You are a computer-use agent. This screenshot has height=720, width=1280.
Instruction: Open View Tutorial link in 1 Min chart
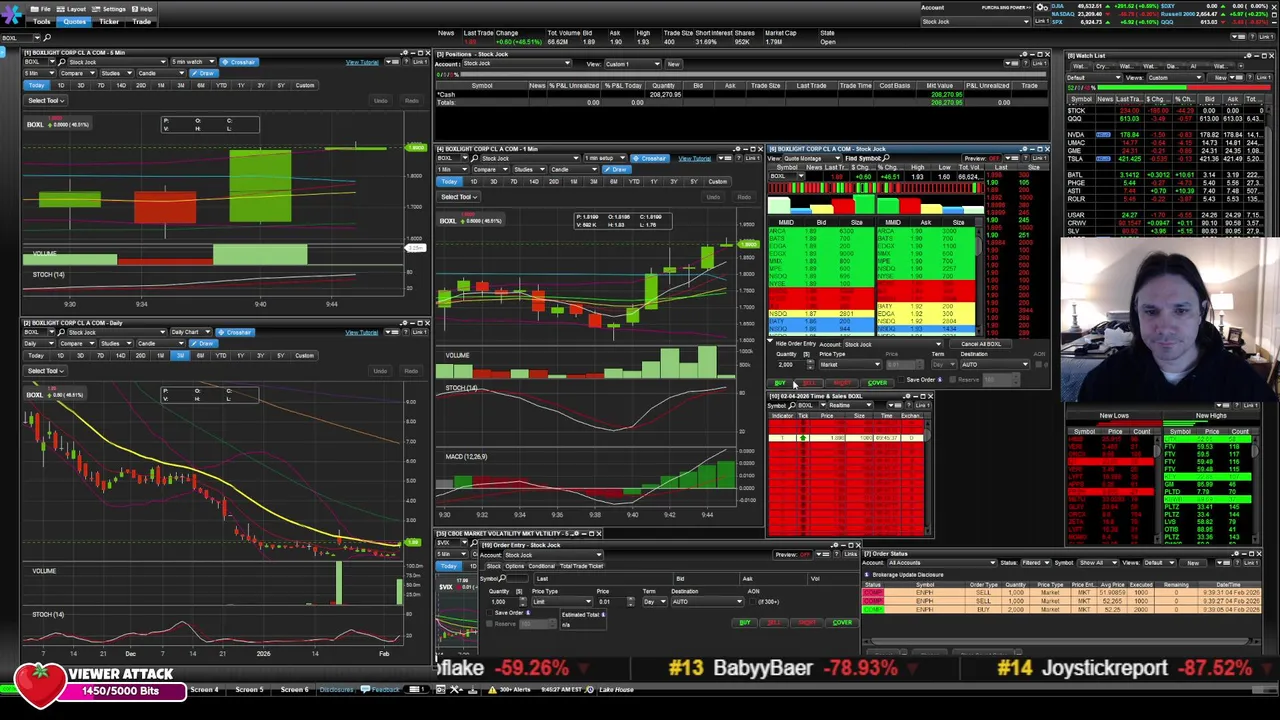click(694, 158)
